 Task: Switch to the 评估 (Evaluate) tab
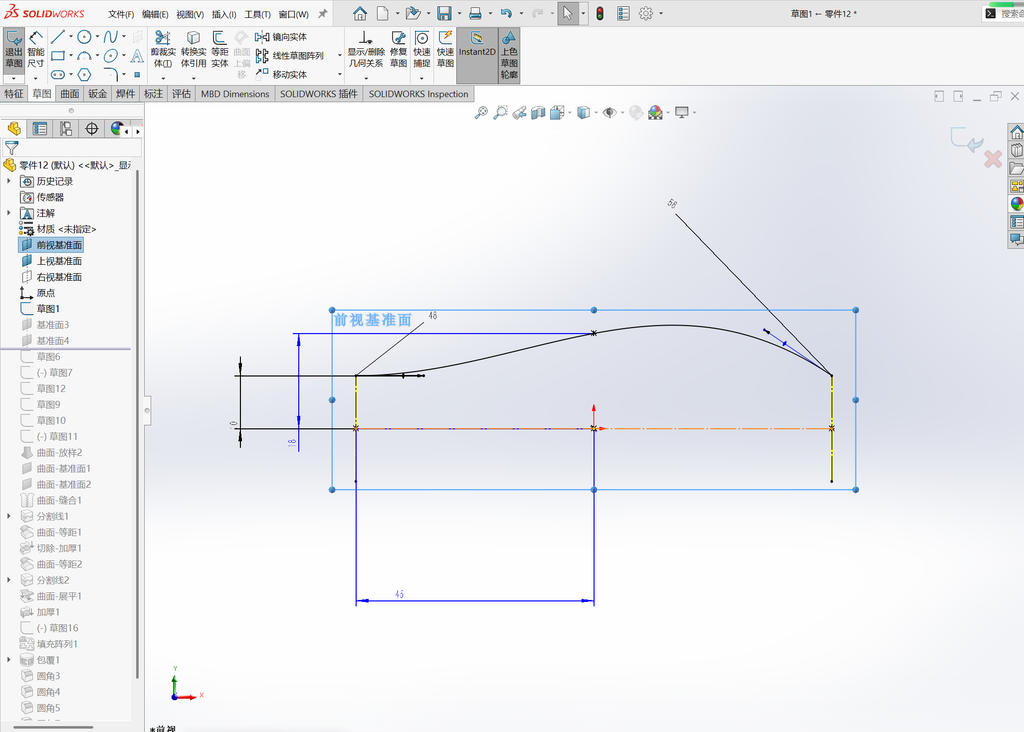coord(181,93)
